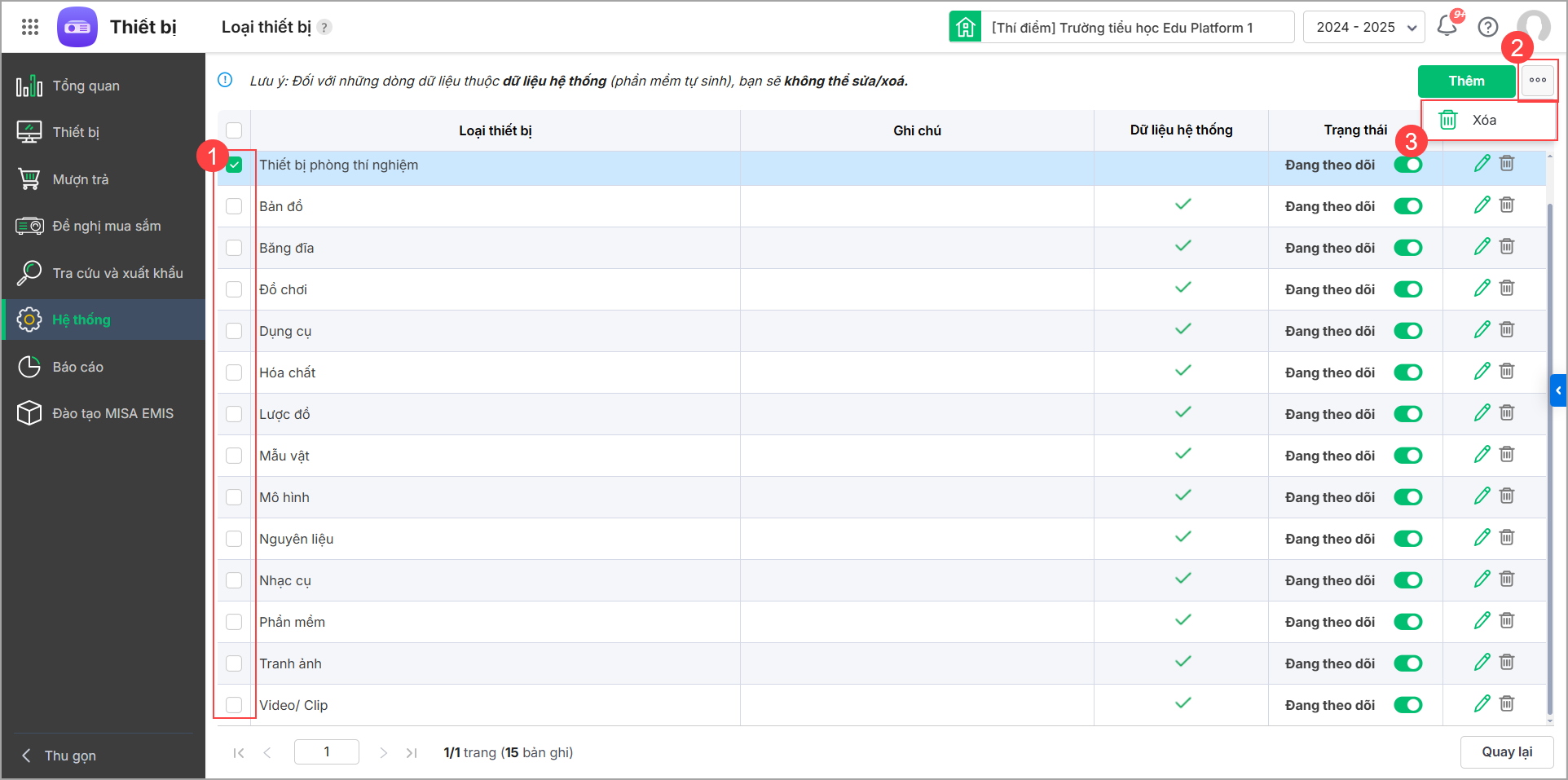Delete the Đồ chơi row
The image size is (1568, 780).
click(x=1507, y=289)
